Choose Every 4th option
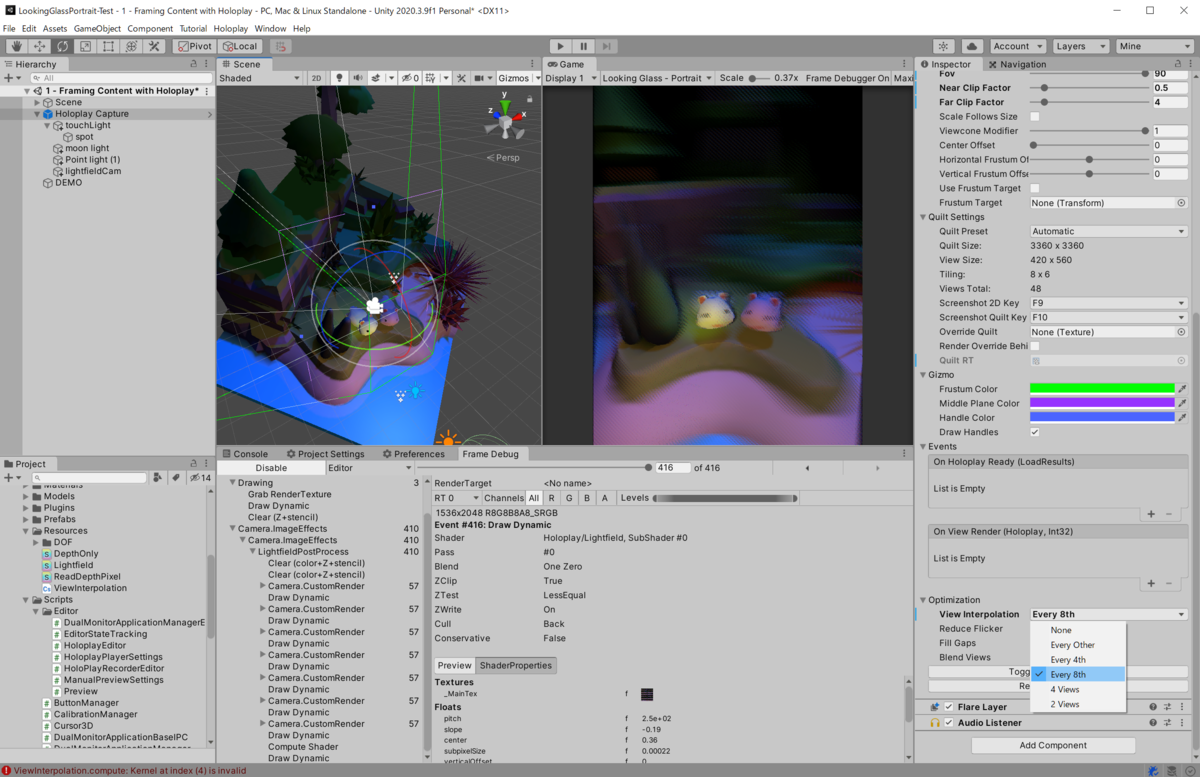 [x=1078, y=660]
